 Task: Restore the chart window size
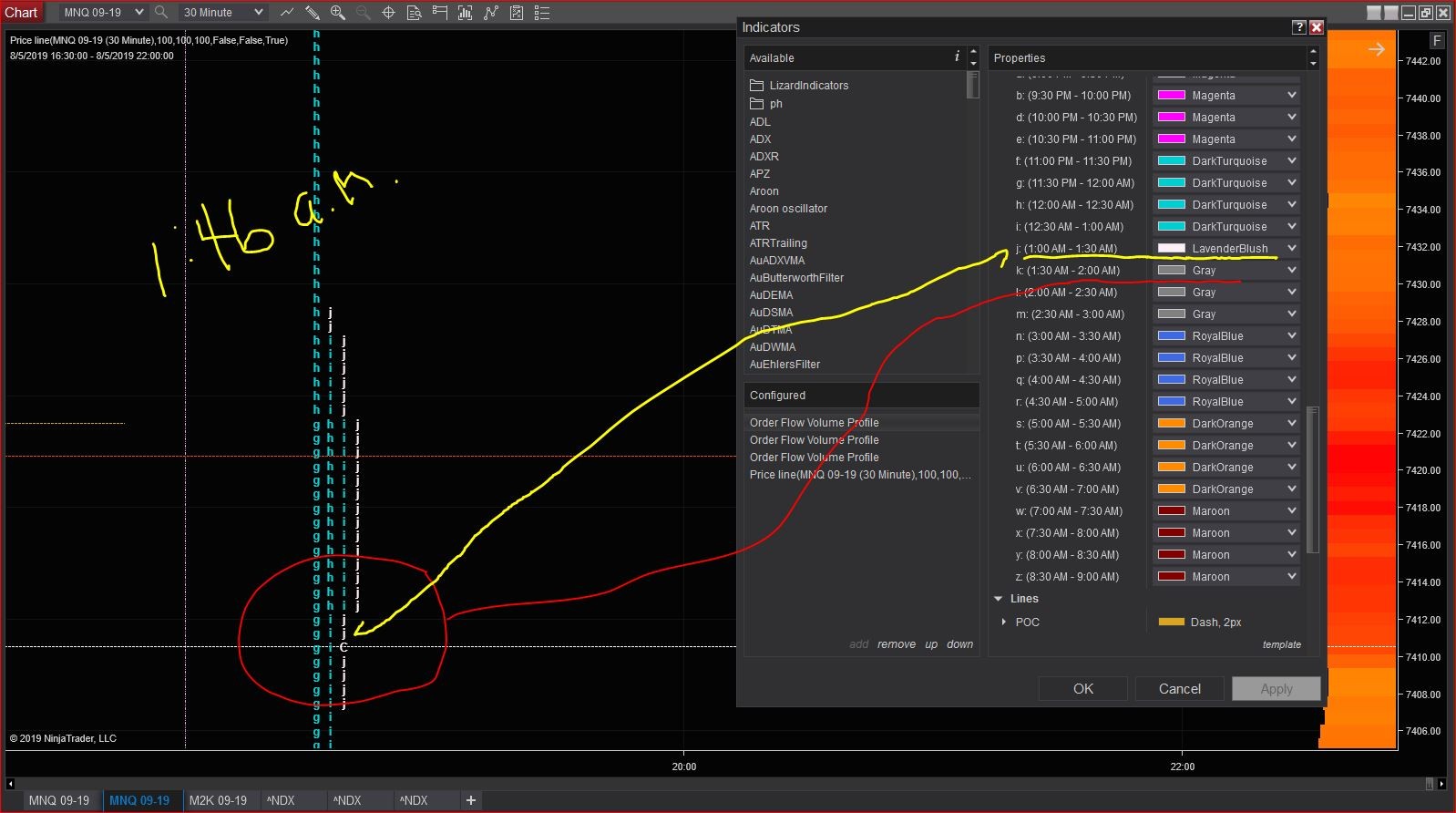pyautogui.click(x=1426, y=13)
